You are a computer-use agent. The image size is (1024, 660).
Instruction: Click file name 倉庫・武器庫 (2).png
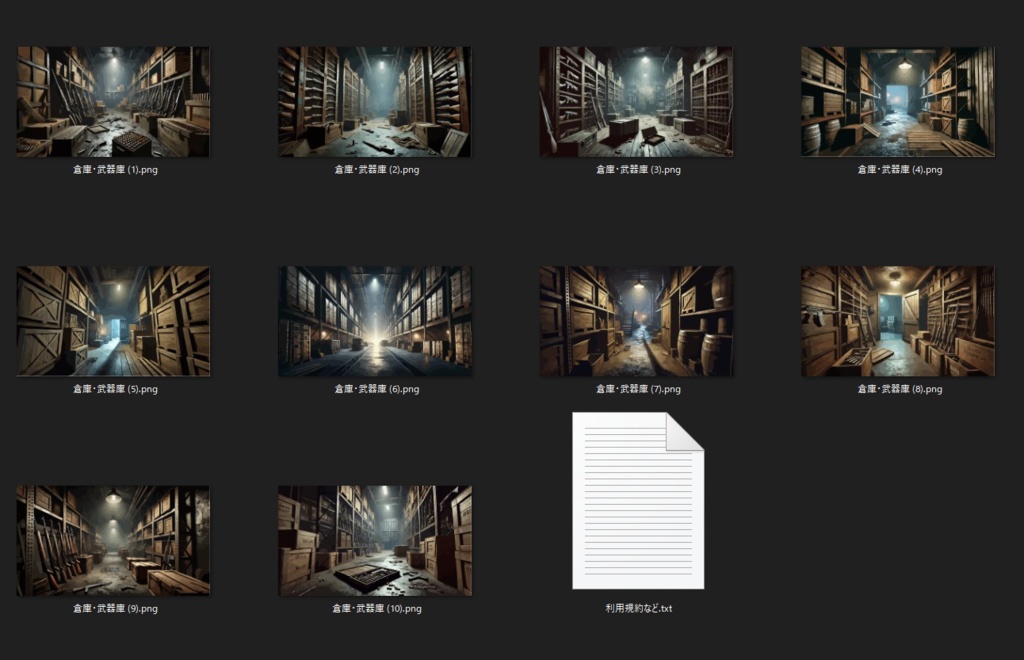pos(377,170)
